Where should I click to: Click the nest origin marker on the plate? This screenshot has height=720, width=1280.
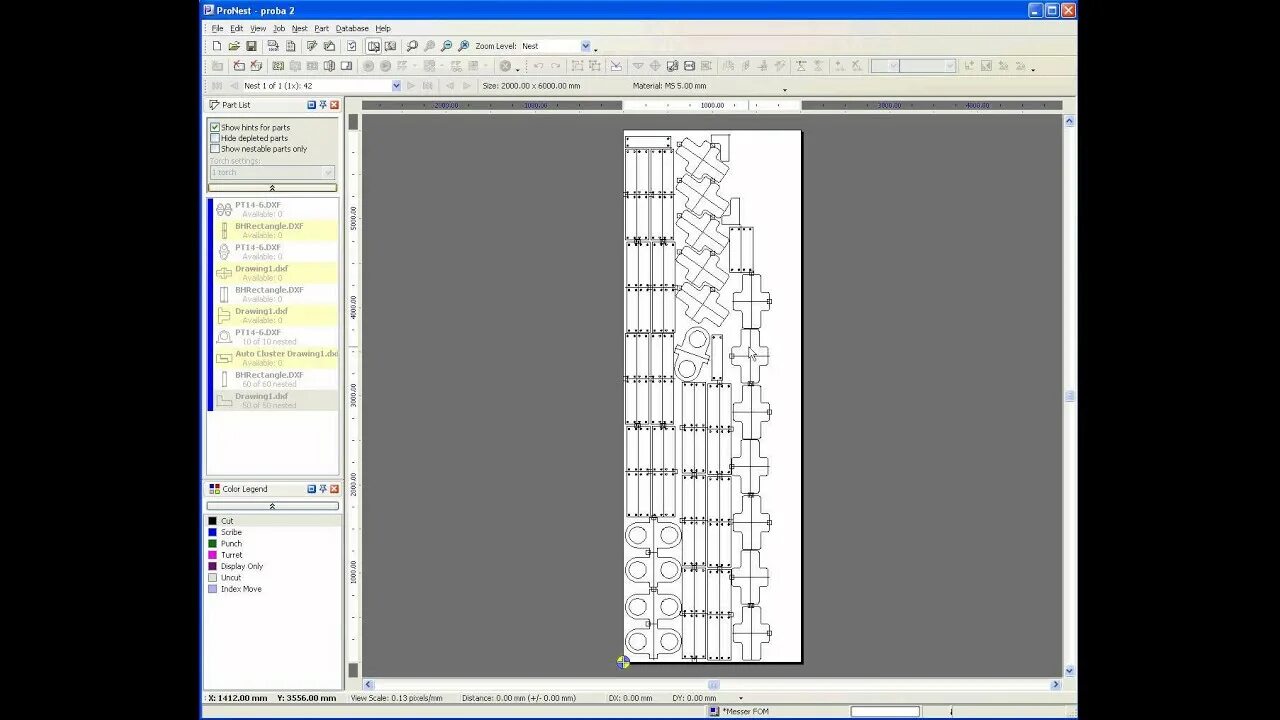click(623, 662)
